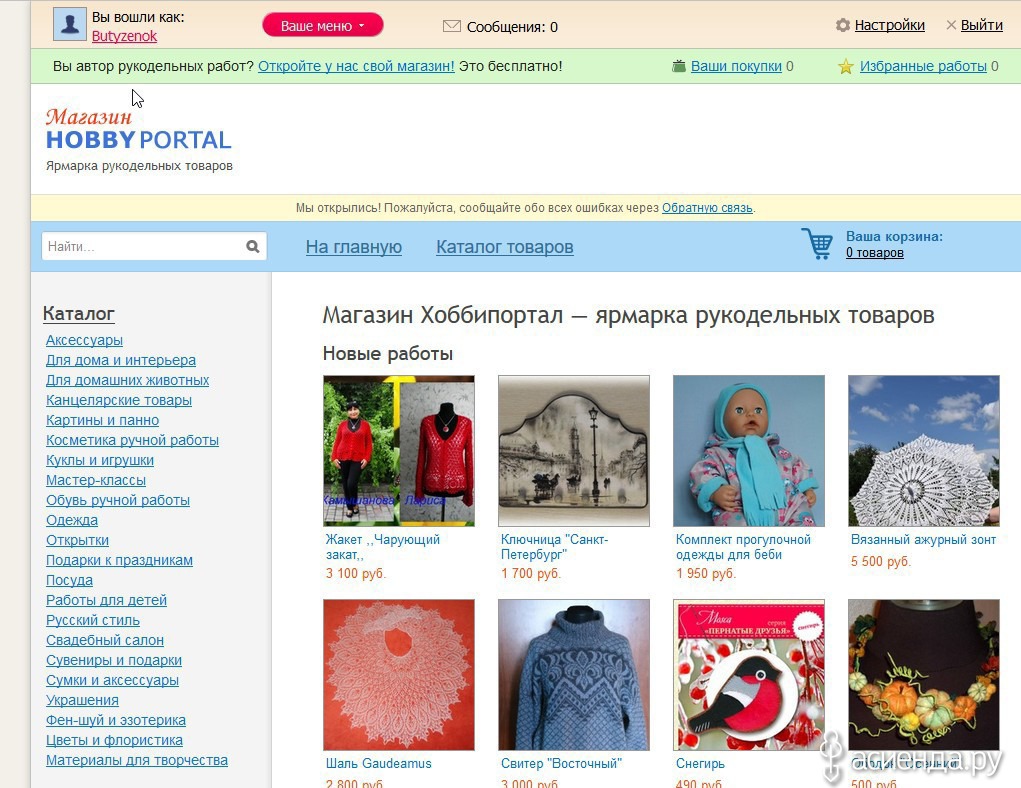Image resolution: width=1021 pixels, height=788 pixels.
Task: Open Обратную связь feedback link
Action: 707,208
